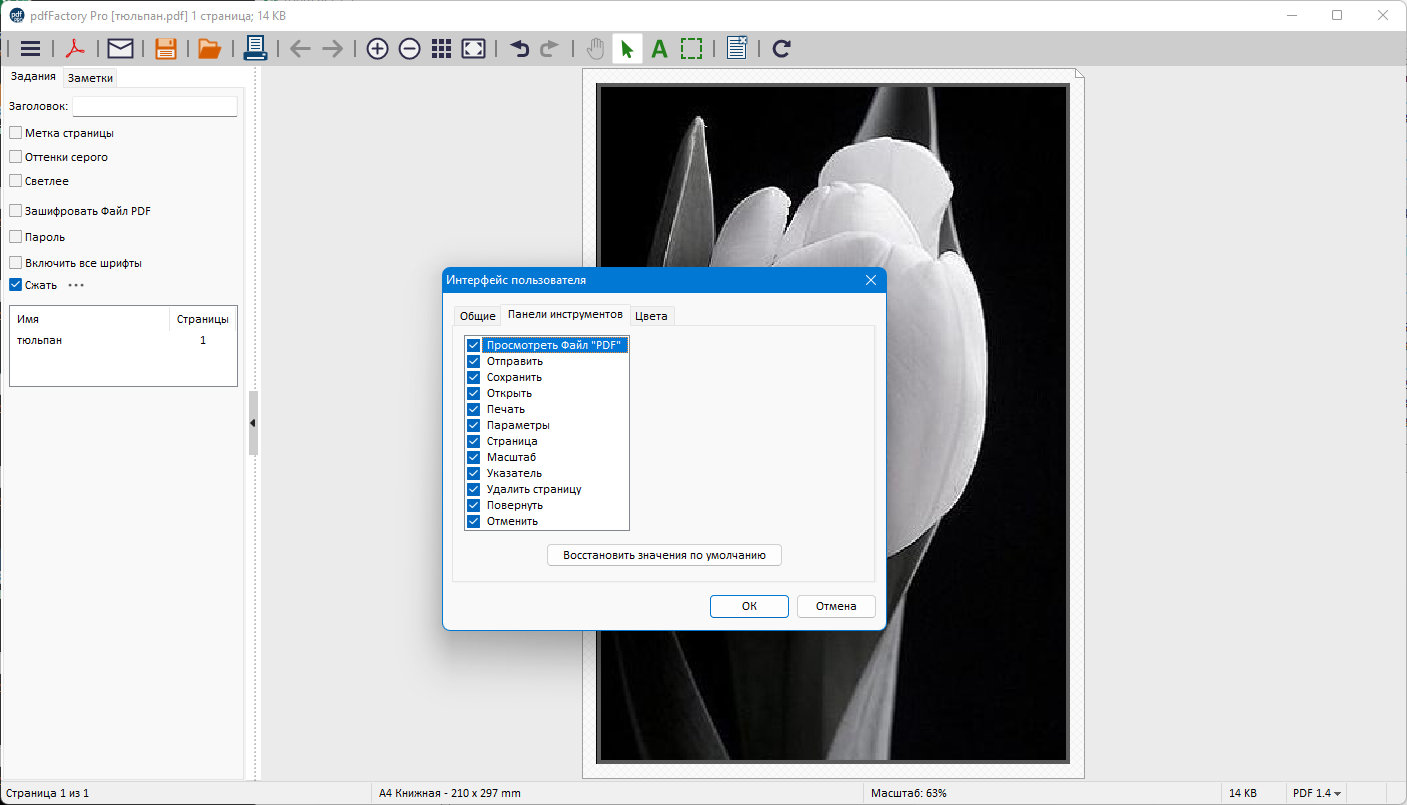Click the Delete page icon
The image size is (1407, 805).
[x=737, y=48]
